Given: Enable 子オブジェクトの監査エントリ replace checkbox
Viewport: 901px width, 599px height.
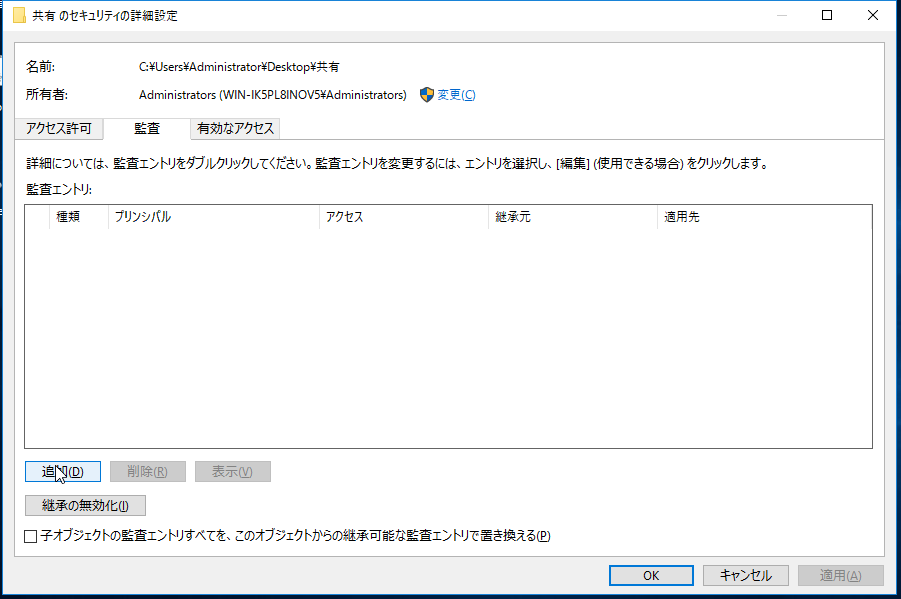Looking at the screenshot, I should pos(31,536).
